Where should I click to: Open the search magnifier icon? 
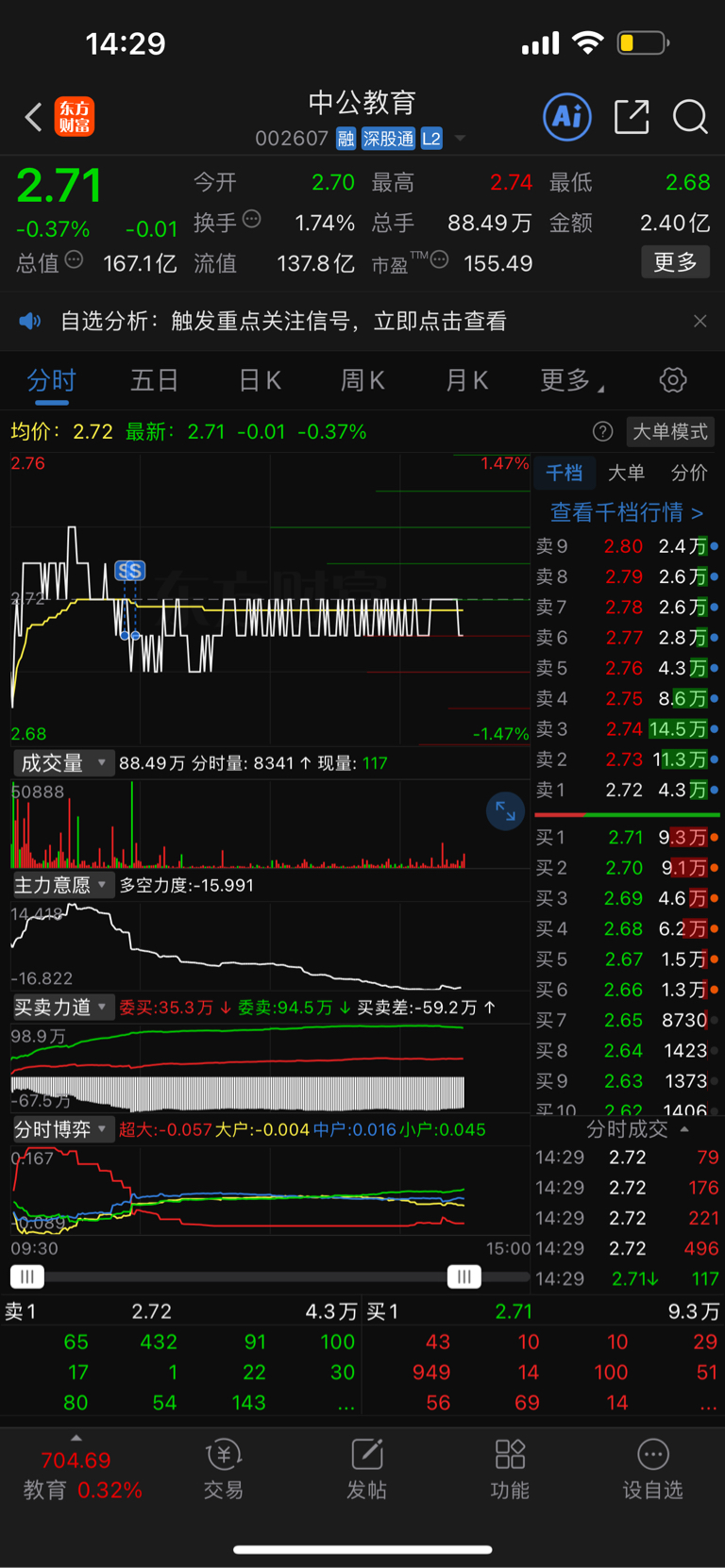click(x=690, y=117)
